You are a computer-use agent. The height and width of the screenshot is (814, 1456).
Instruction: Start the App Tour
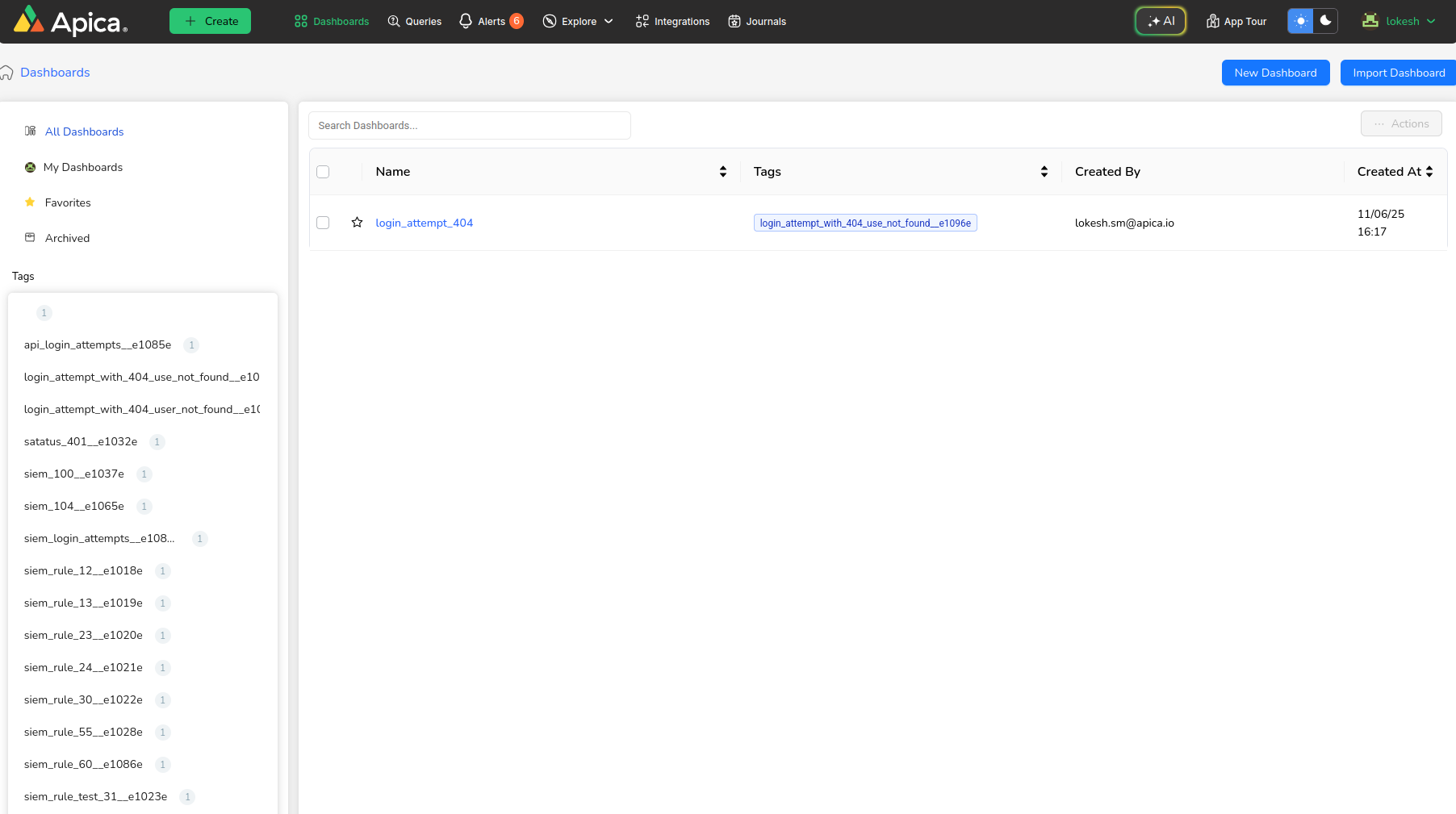click(1236, 21)
